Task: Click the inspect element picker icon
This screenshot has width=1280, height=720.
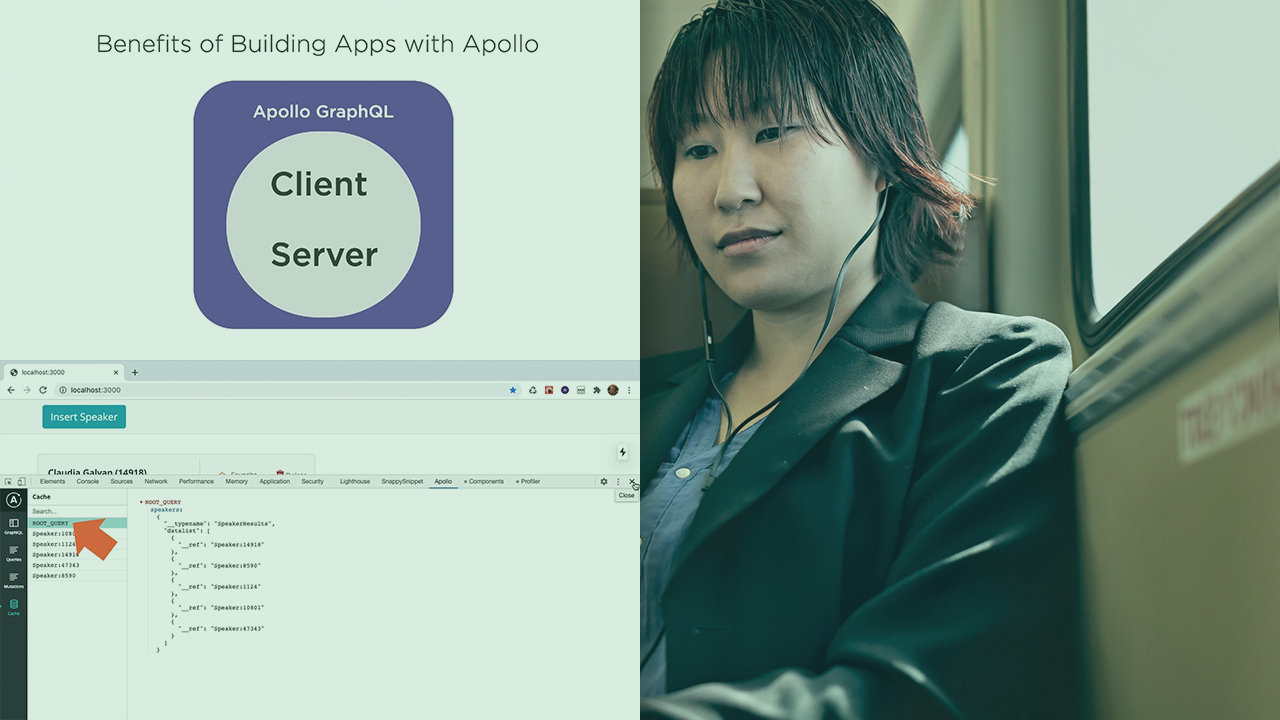Action: 8,481
